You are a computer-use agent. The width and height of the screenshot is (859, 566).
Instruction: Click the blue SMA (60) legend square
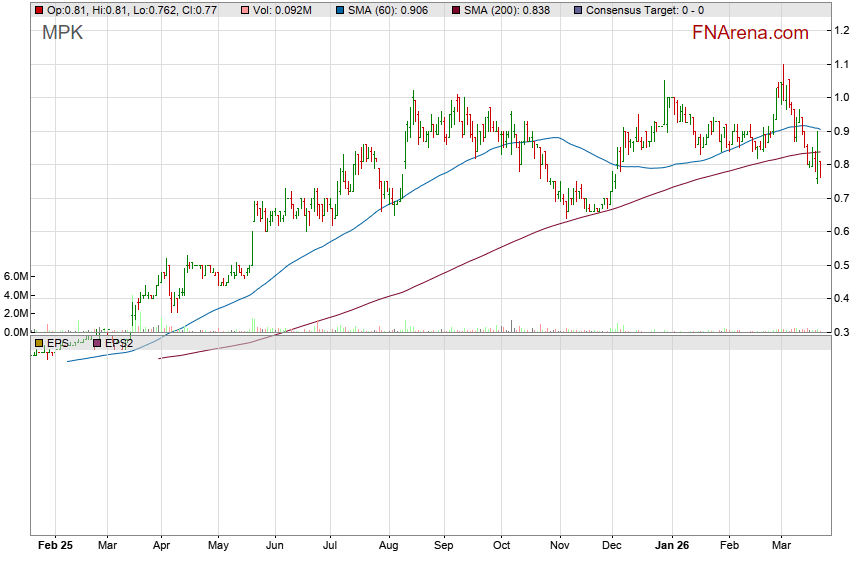coord(340,10)
